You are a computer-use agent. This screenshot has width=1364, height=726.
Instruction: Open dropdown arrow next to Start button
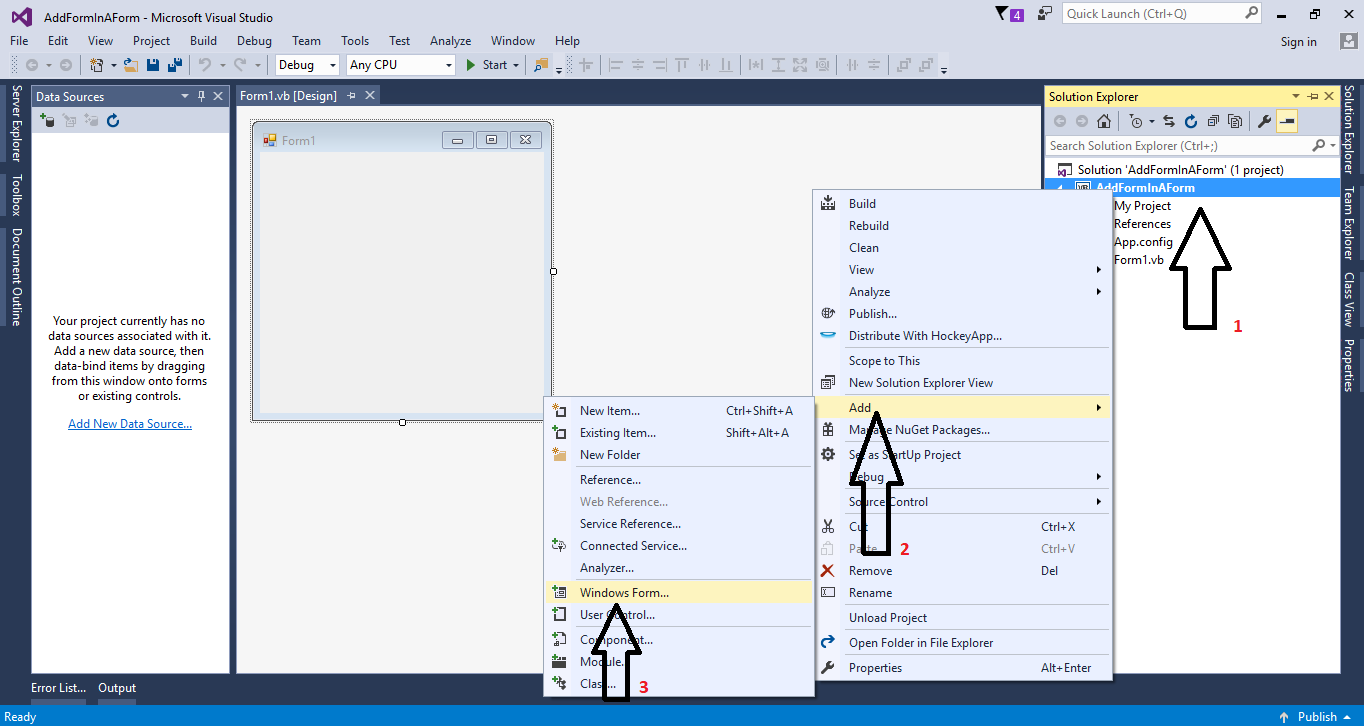[516, 65]
